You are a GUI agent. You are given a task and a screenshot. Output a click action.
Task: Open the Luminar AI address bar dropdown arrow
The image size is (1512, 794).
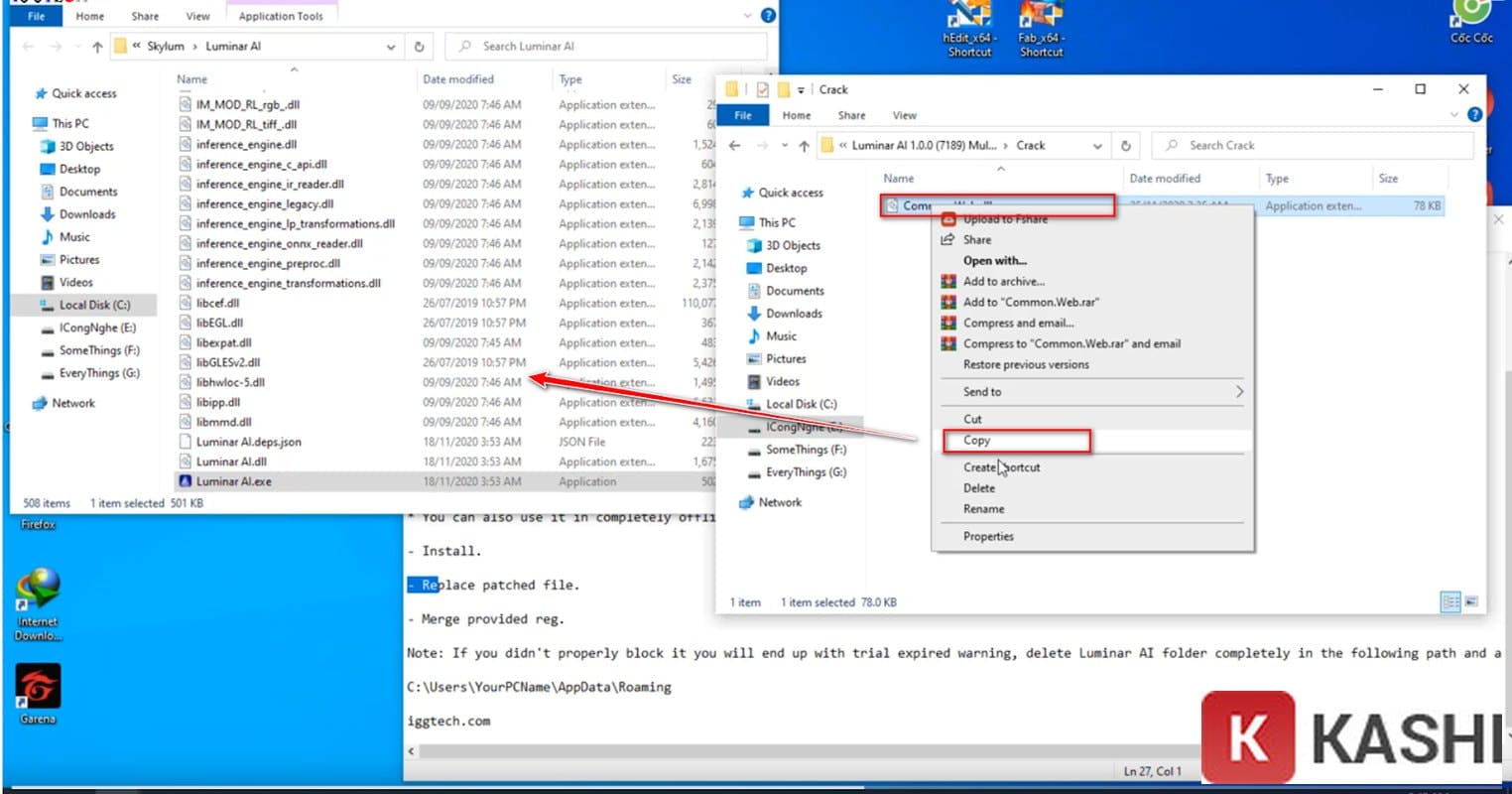point(390,46)
